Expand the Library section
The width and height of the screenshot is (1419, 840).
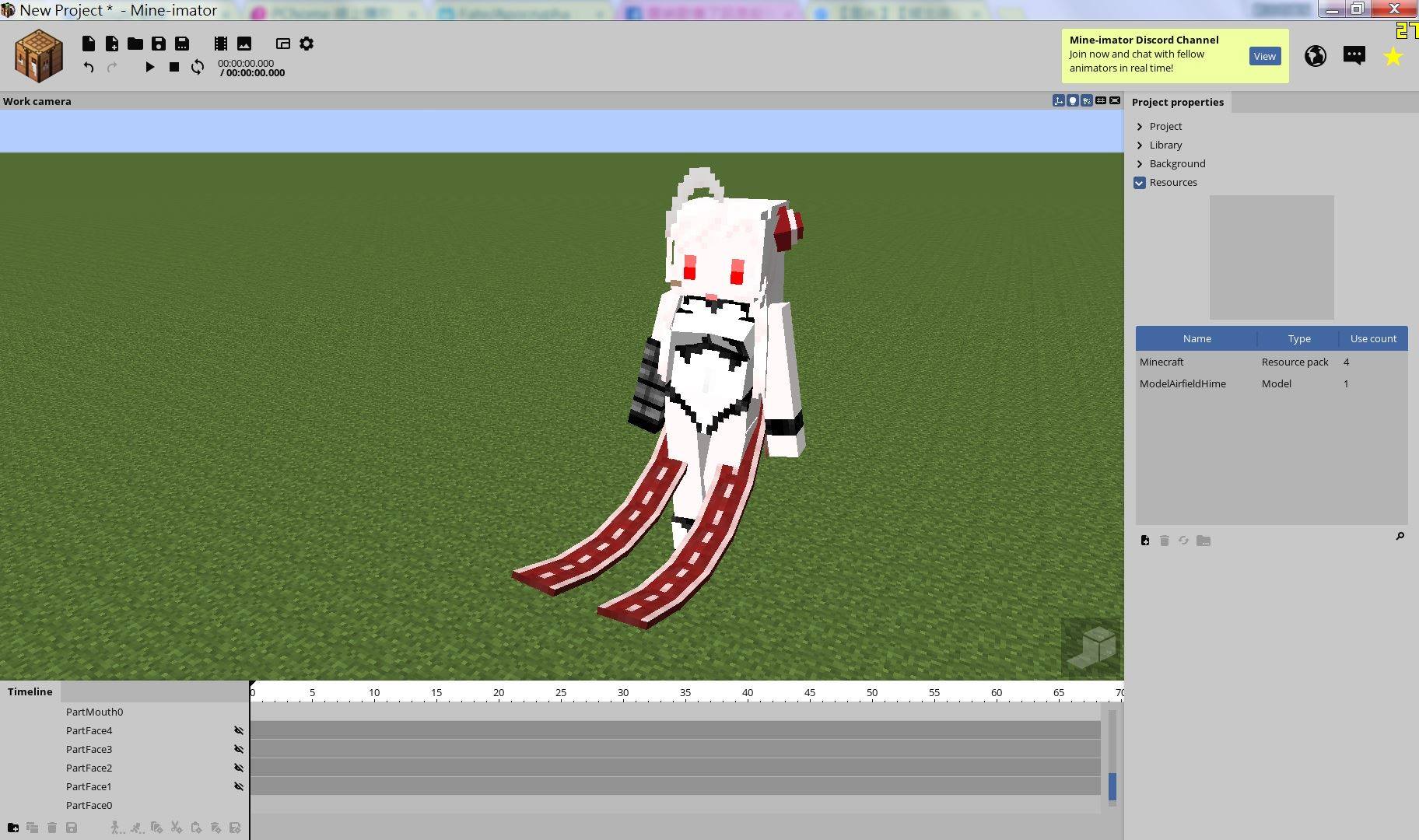pos(1140,145)
